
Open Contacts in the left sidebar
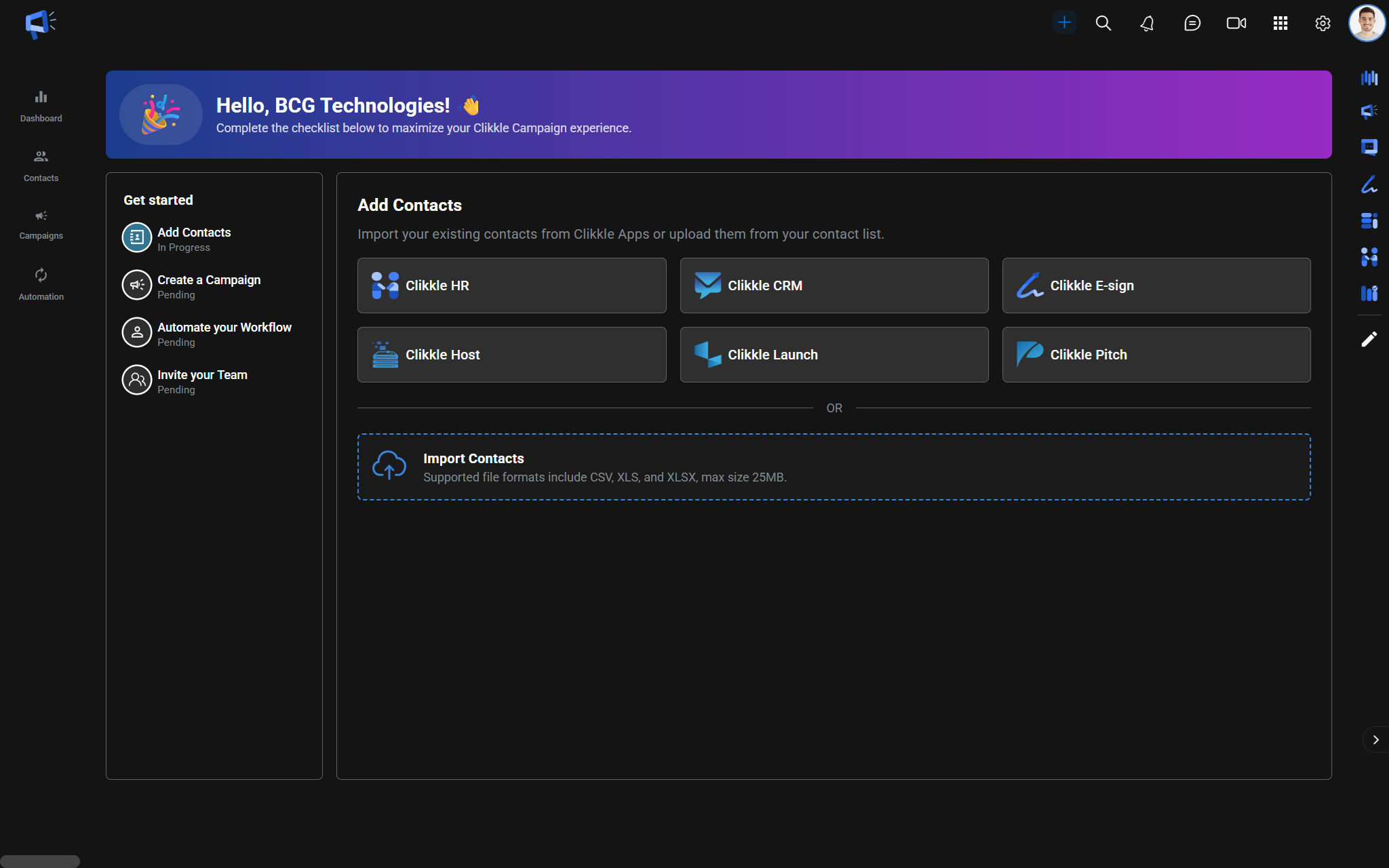tap(41, 165)
